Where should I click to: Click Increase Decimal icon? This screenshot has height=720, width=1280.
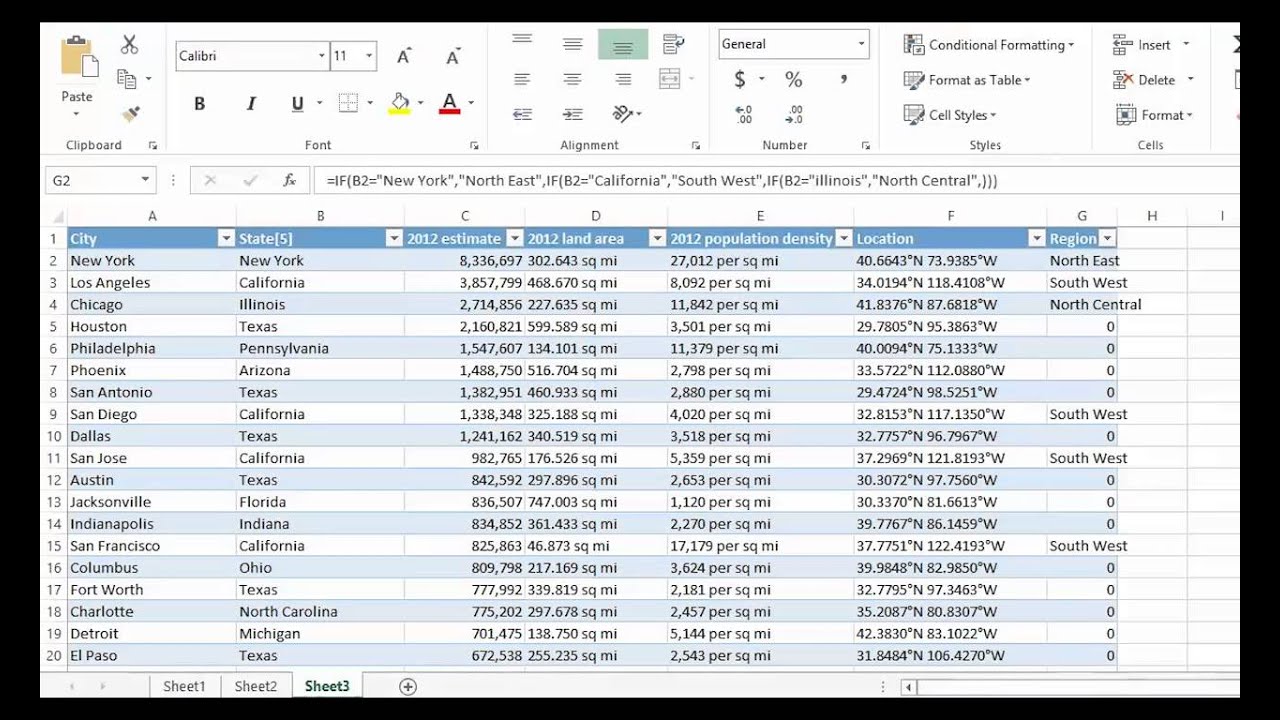click(x=743, y=115)
